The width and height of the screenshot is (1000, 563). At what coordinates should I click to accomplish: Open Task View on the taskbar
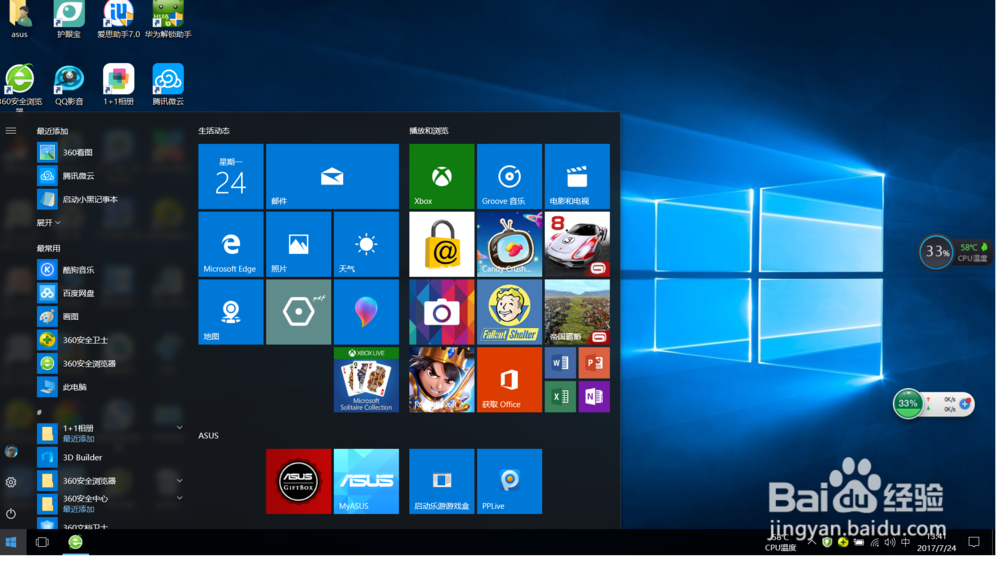[x=42, y=544]
